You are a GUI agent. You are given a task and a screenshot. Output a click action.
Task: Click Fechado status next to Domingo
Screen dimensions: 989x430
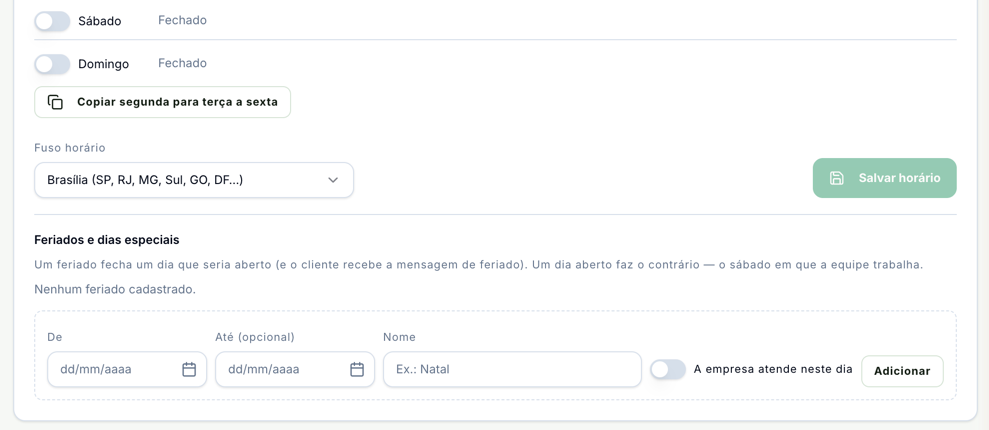click(x=182, y=63)
